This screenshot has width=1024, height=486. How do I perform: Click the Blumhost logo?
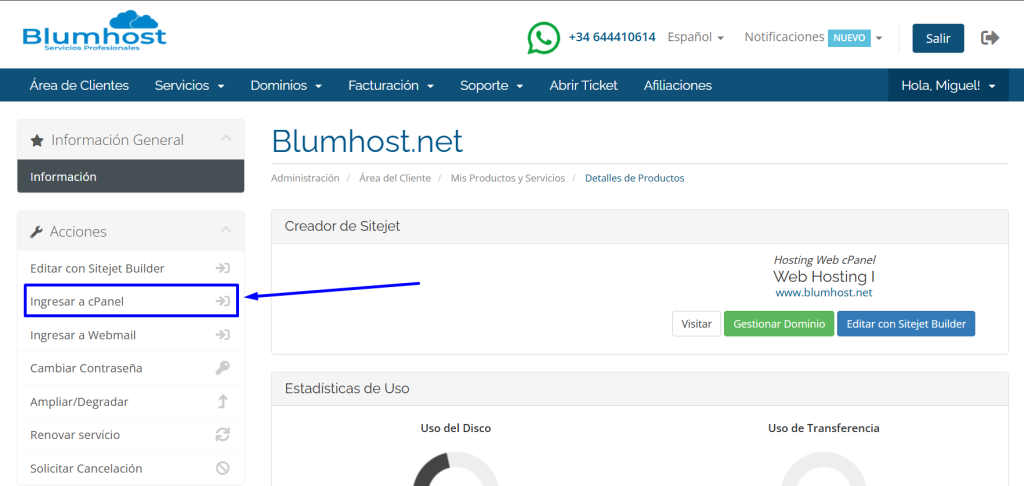(94, 31)
